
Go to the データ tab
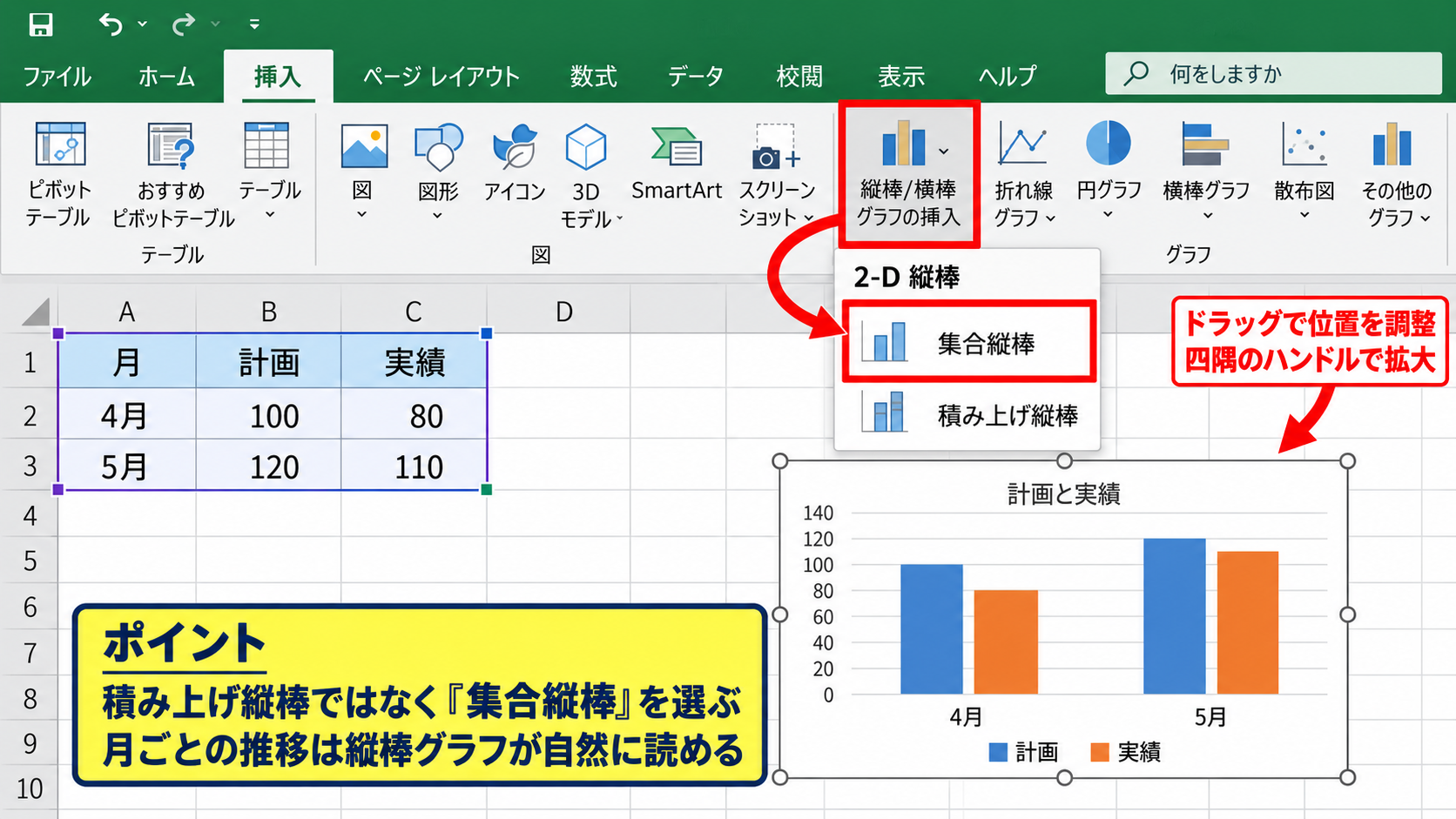[695, 77]
